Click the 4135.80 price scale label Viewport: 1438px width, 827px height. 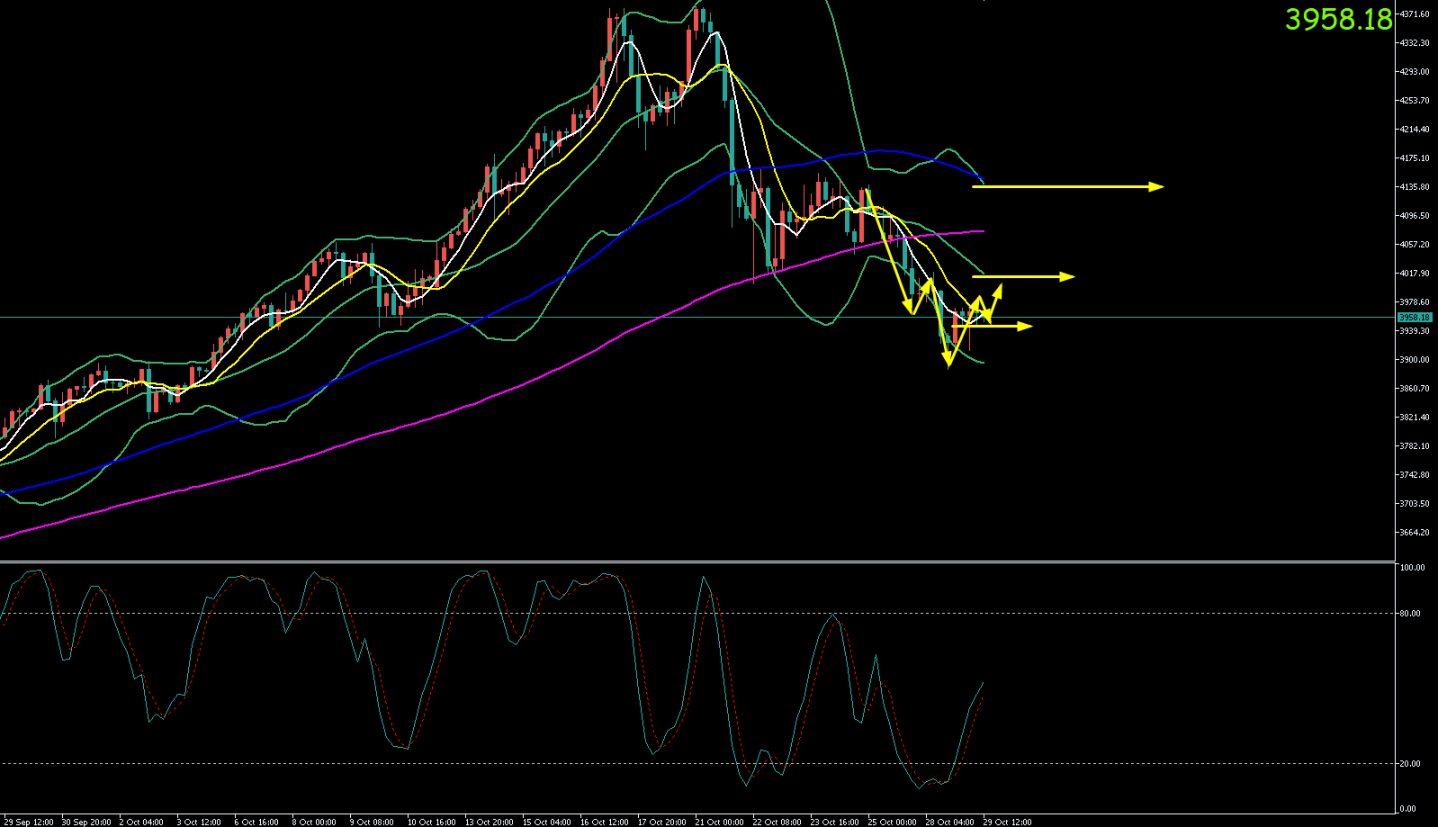click(1414, 187)
